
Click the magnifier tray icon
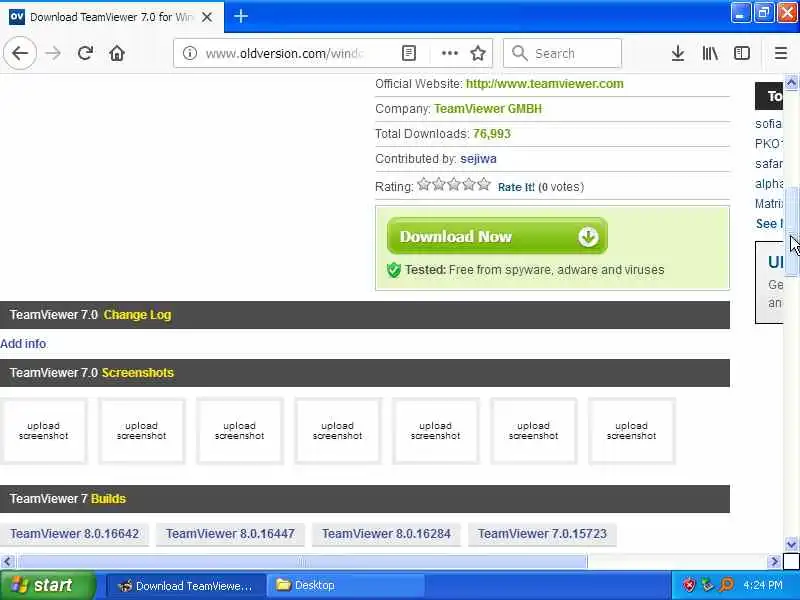727,585
